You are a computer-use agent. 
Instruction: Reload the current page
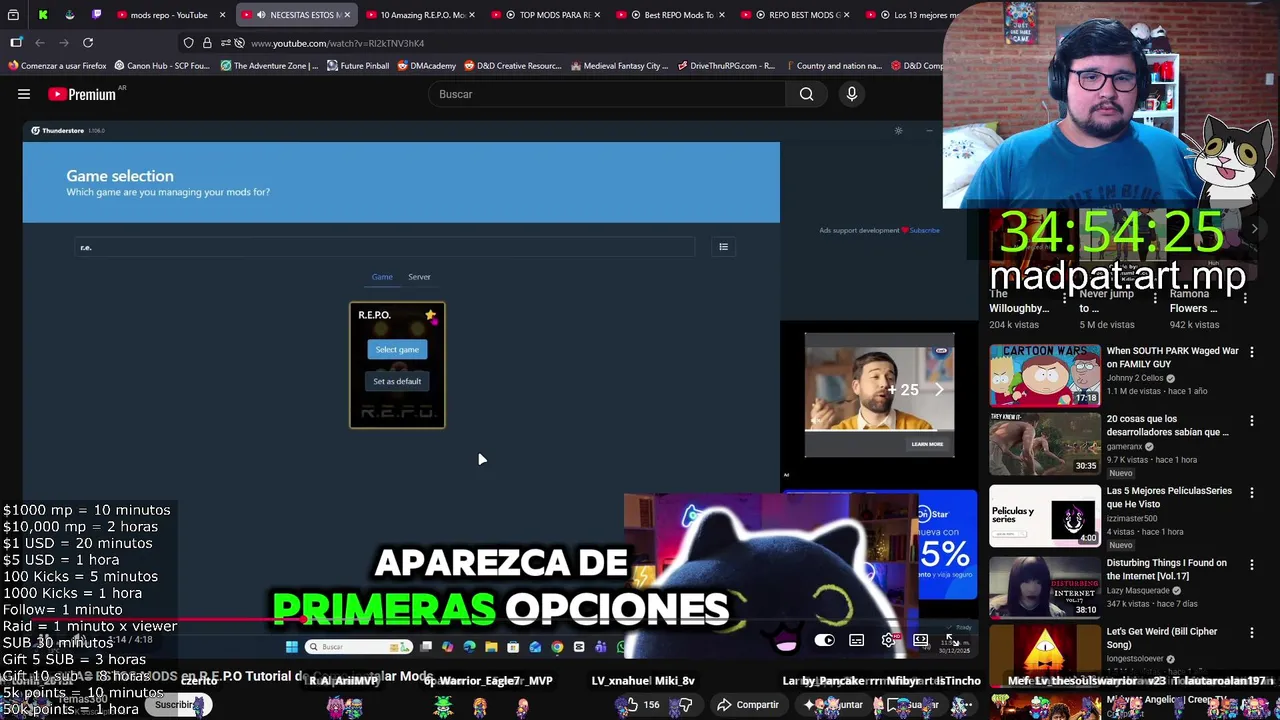pyautogui.click(x=88, y=43)
